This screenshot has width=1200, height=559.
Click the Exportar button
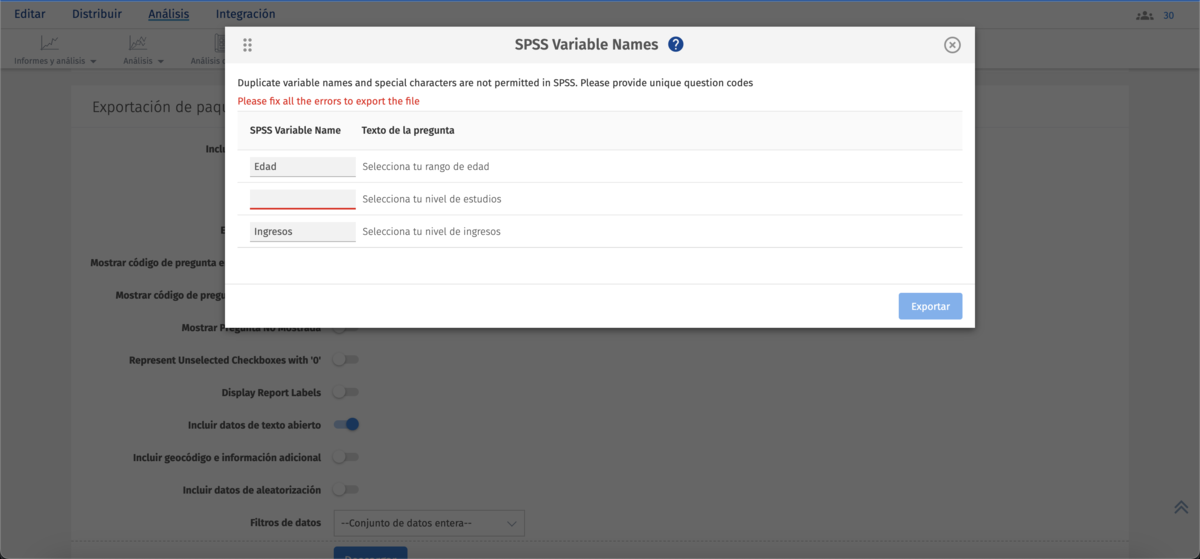pos(930,306)
